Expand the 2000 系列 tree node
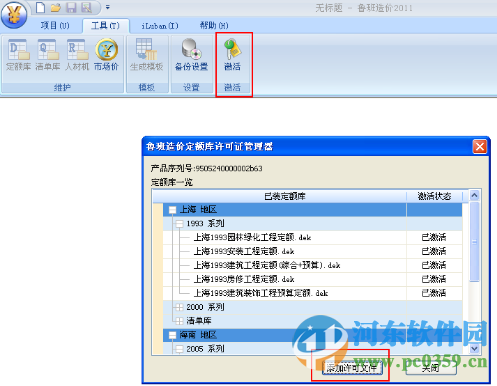This screenshot has width=497, height=386. point(179,307)
